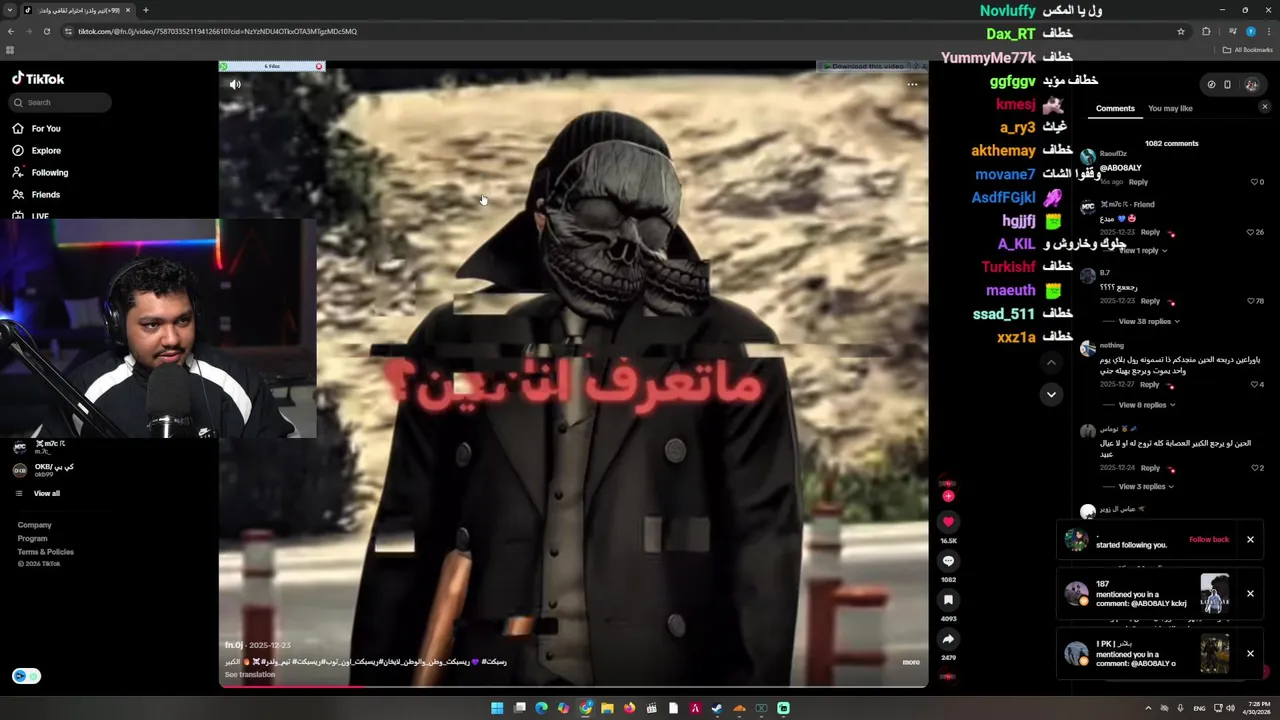Reply to nothing's comment
Viewport: 1280px width, 720px height.
[1150, 384]
